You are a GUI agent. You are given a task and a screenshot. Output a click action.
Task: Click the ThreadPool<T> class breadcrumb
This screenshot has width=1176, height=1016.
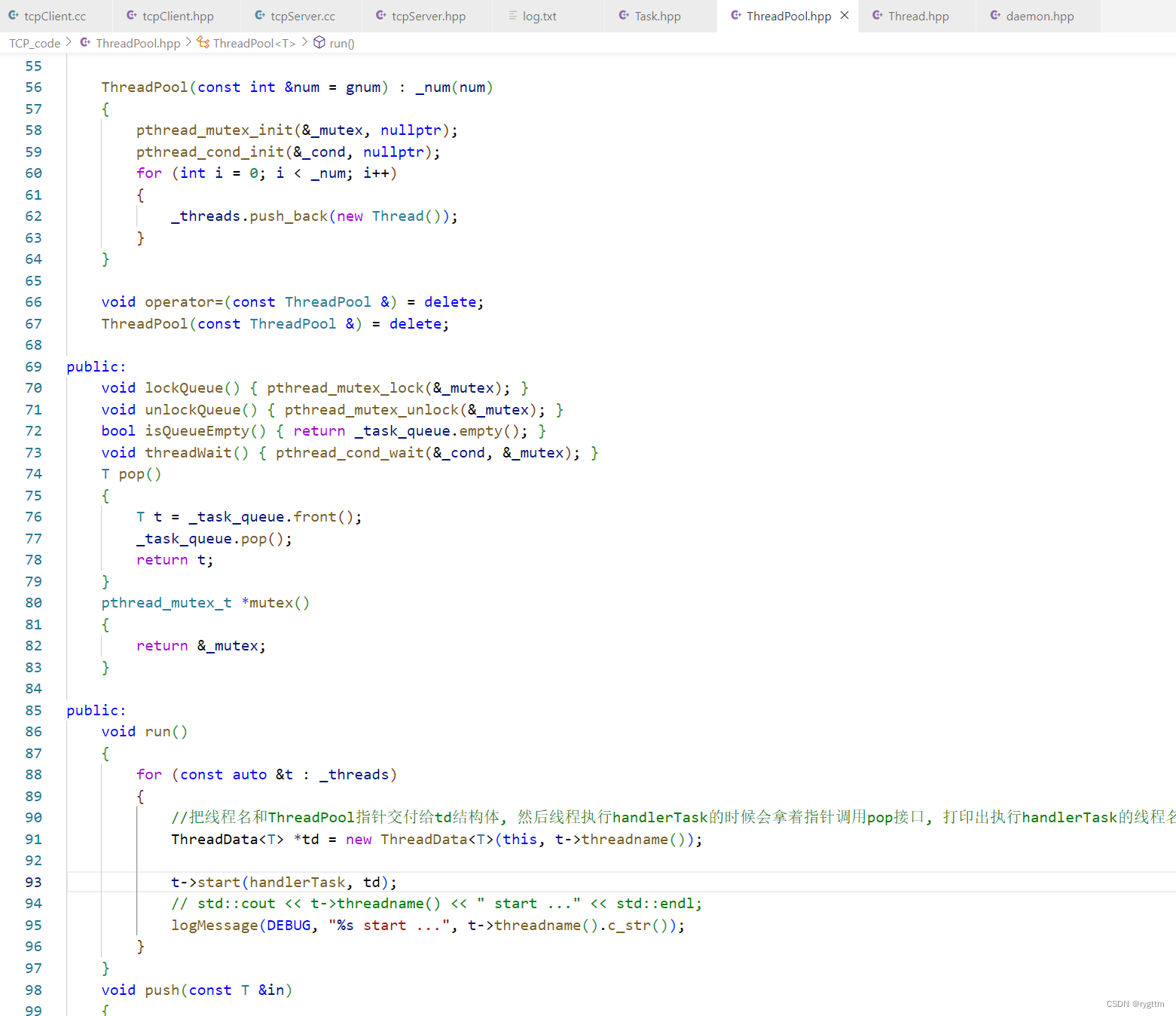[x=254, y=43]
